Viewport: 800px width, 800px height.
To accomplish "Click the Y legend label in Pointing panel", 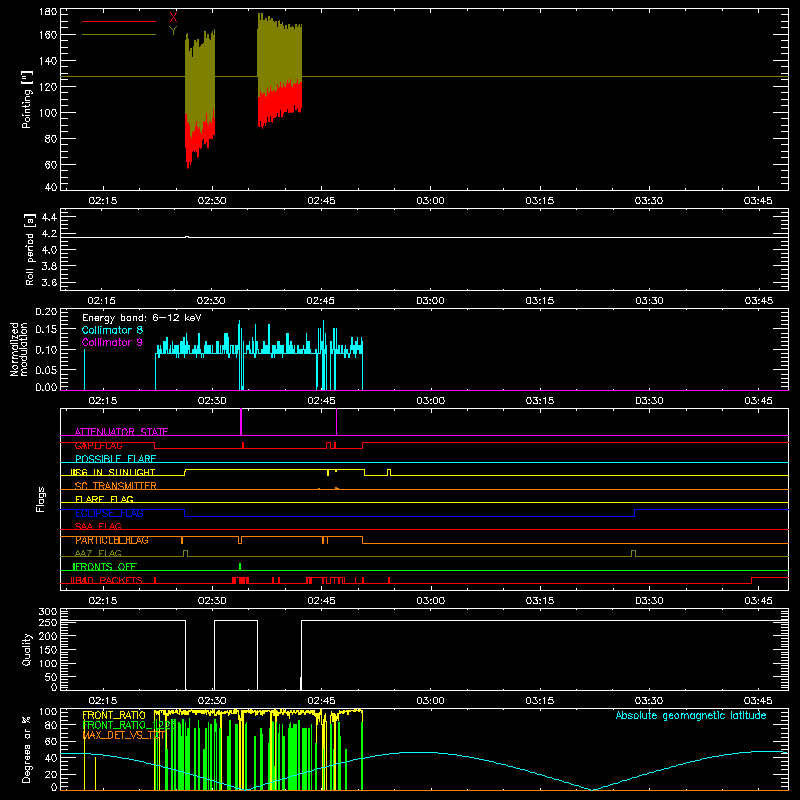I will point(173,31).
